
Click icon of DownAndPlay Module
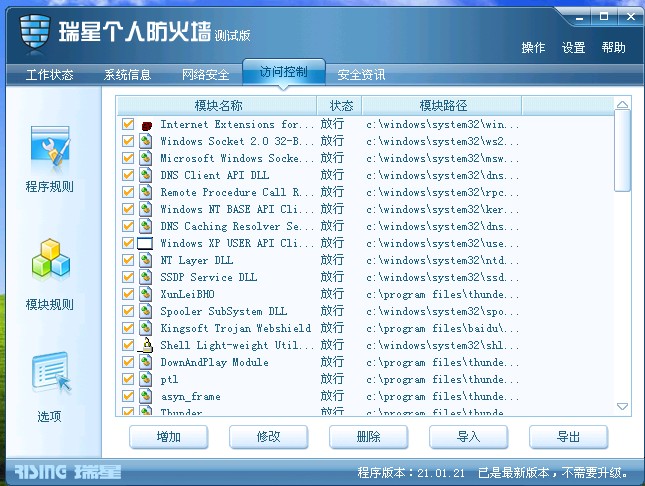pos(145,362)
